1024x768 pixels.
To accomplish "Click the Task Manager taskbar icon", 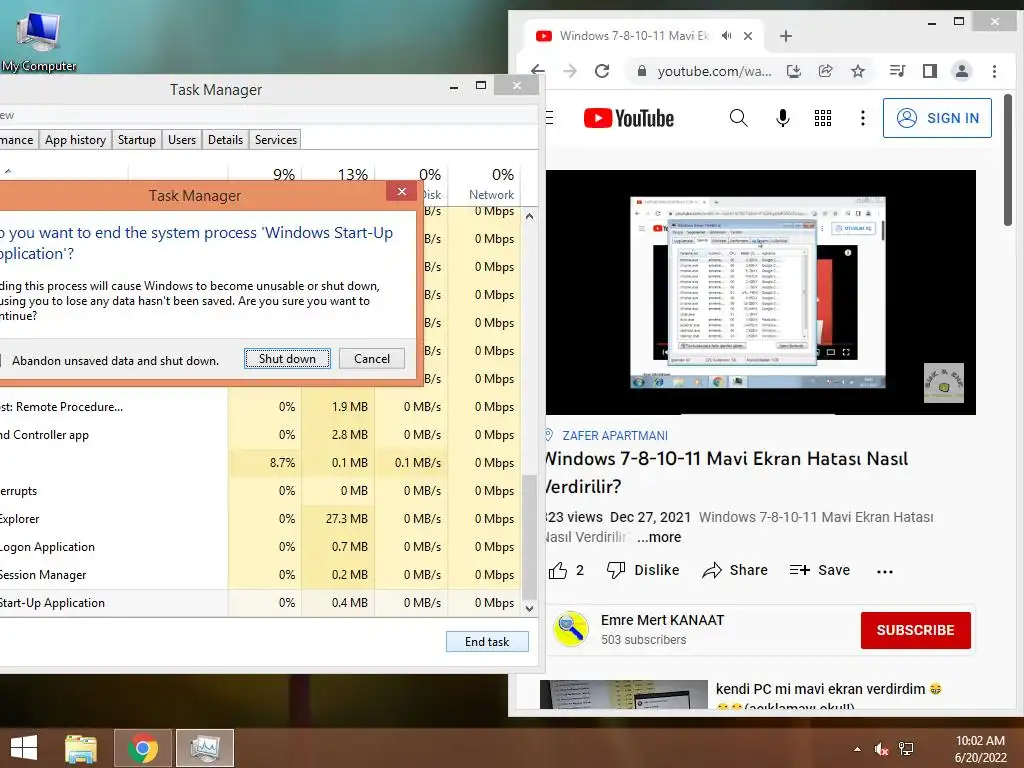I will coord(205,748).
